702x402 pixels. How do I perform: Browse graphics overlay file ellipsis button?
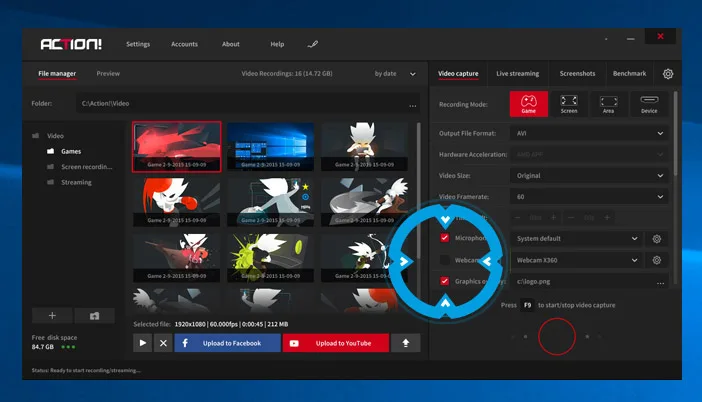pos(660,282)
